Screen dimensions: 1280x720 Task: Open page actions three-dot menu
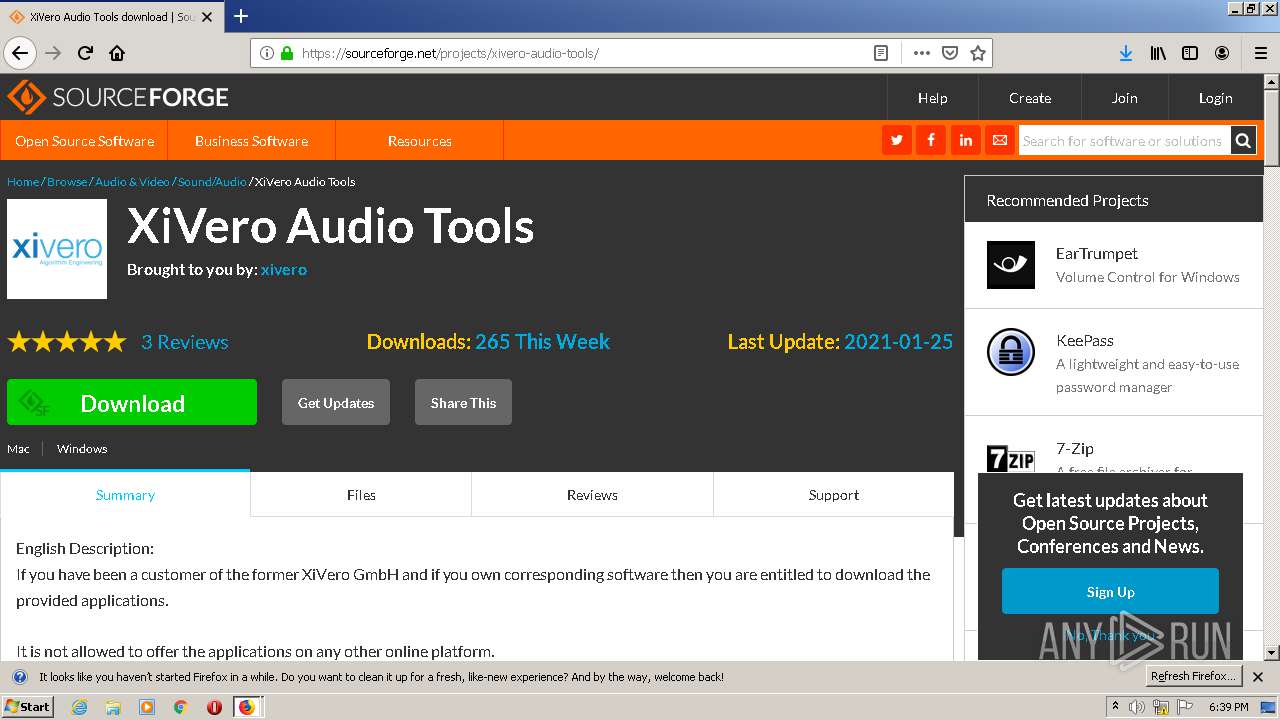[922, 53]
